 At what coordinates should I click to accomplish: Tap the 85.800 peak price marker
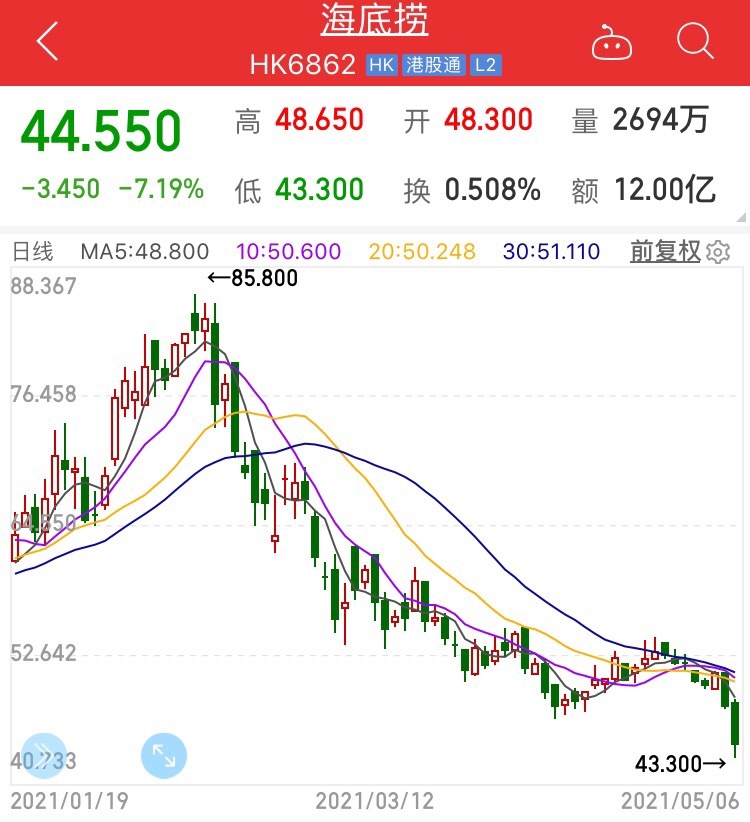pos(253,278)
